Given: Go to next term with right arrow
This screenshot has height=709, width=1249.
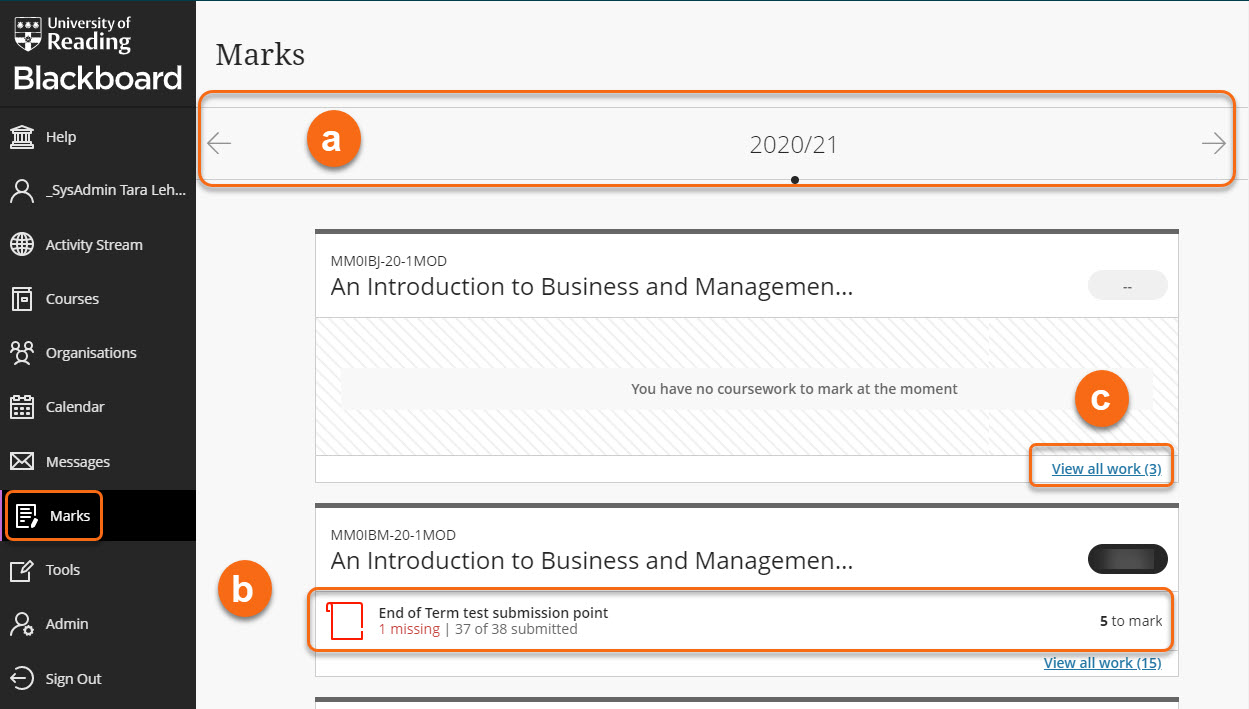Looking at the screenshot, I should [1213, 144].
